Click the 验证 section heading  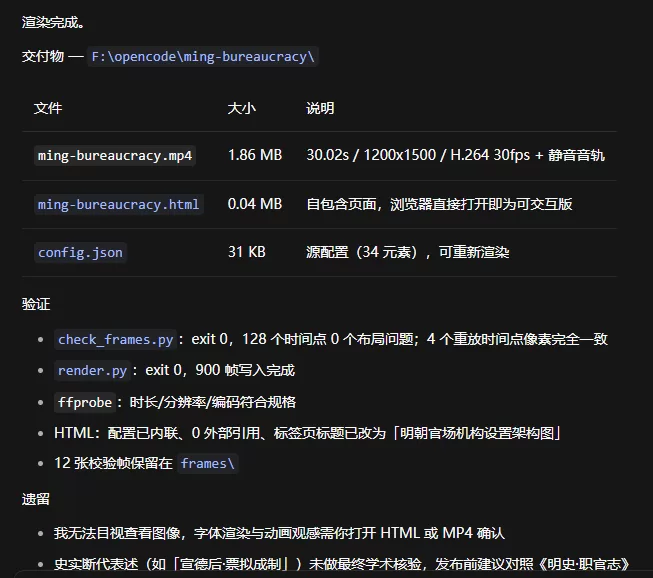click(x=36, y=304)
